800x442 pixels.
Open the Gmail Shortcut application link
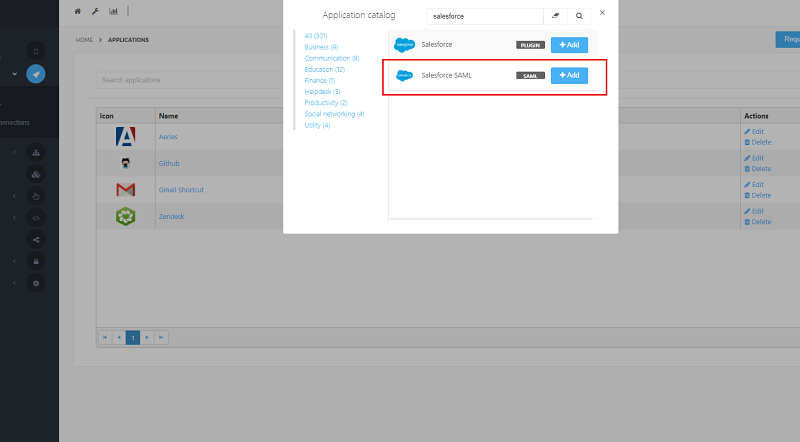pyautogui.click(x=181, y=190)
